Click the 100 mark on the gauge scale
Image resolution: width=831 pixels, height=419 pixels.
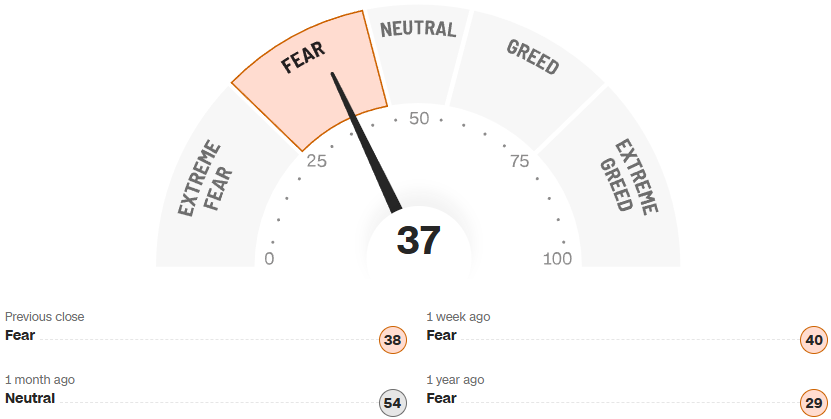557,260
